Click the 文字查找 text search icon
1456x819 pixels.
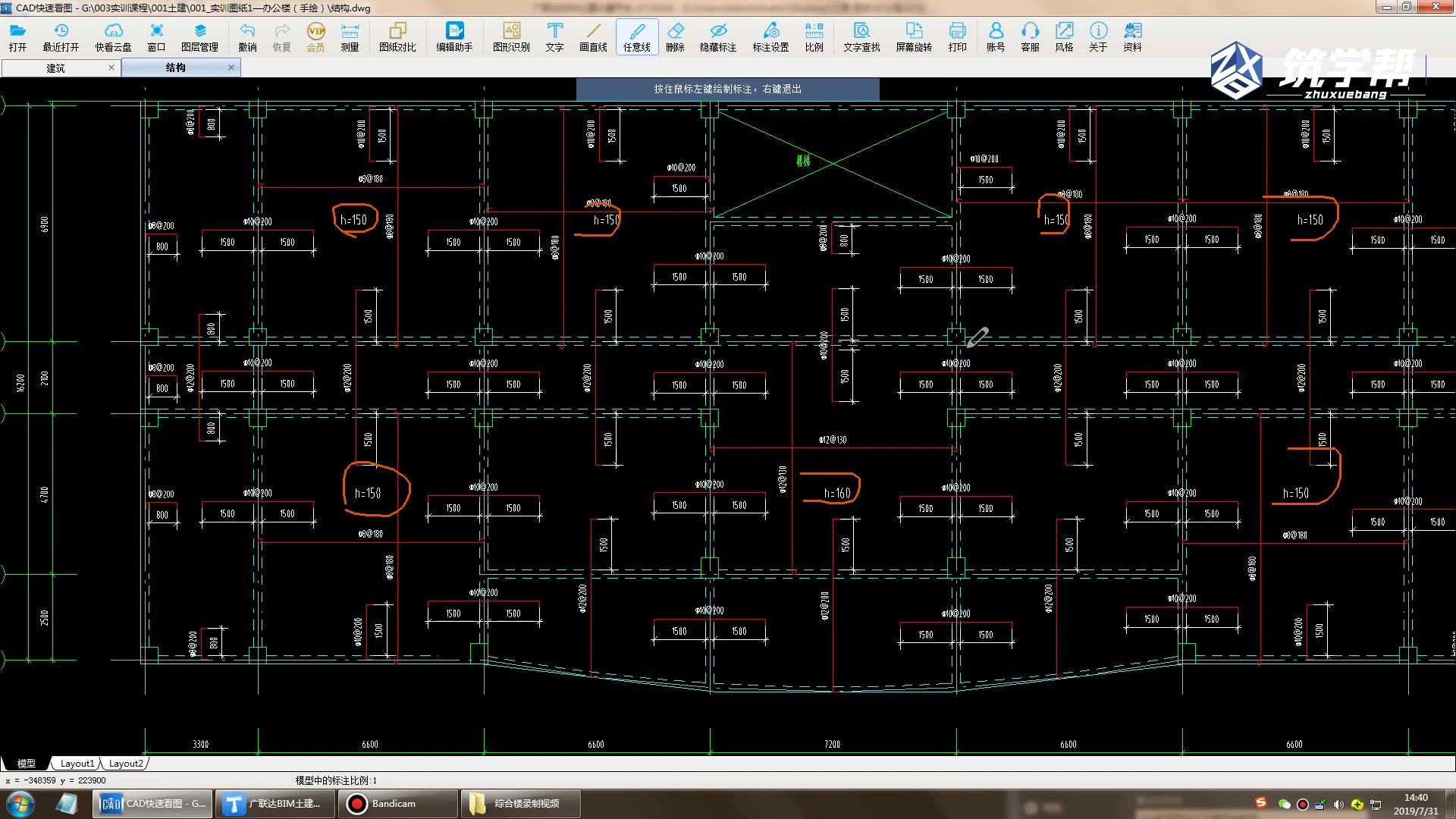[861, 36]
